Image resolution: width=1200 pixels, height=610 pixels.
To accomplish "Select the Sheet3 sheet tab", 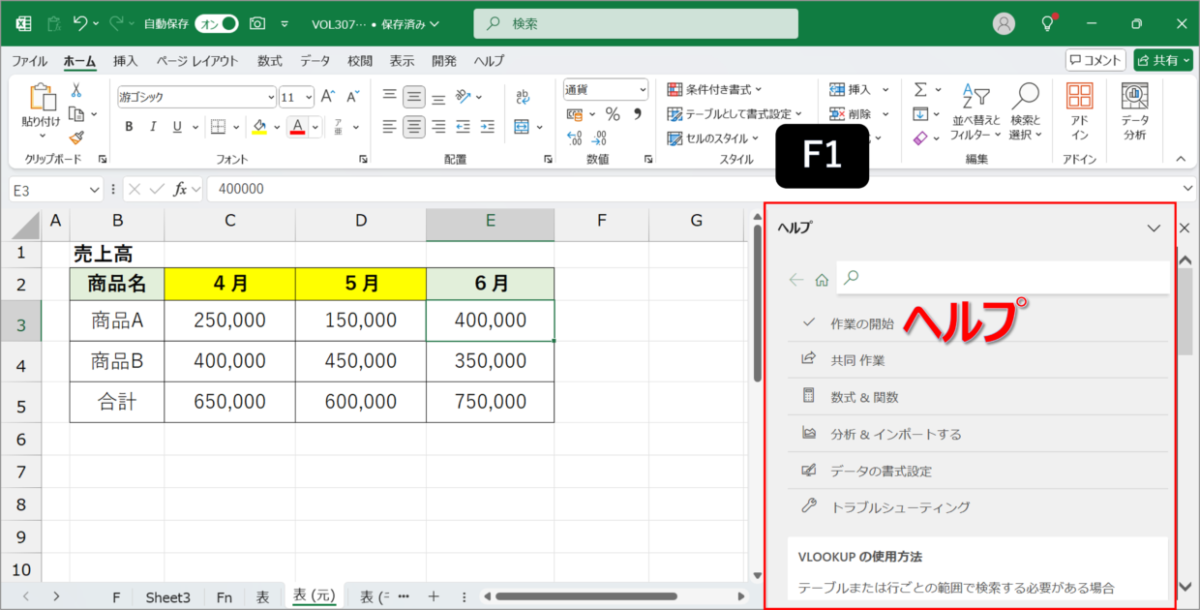I will click(x=167, y=596).
